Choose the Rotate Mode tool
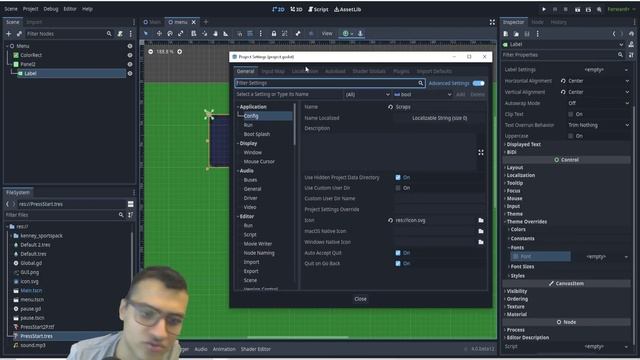640x360 pixels. coord(170,33)
